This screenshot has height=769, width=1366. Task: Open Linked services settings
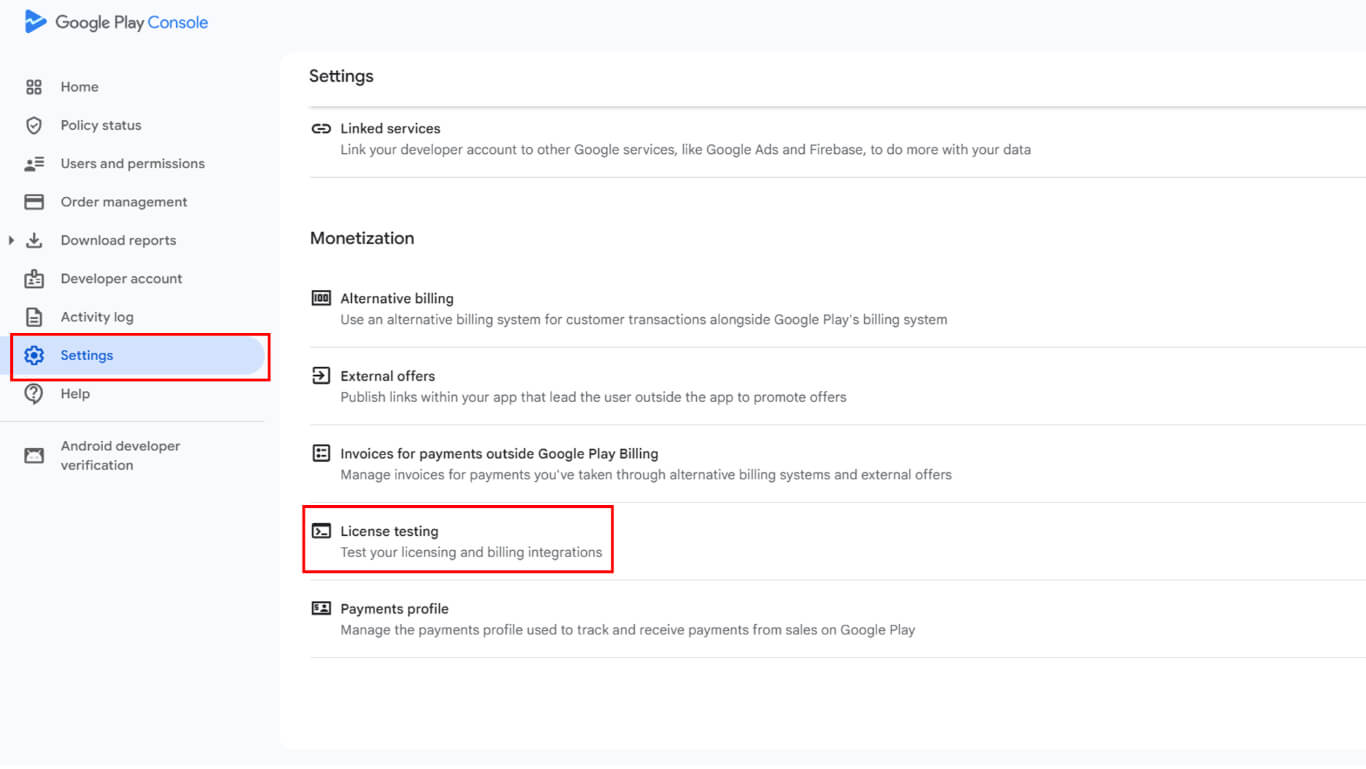[390, 129]
